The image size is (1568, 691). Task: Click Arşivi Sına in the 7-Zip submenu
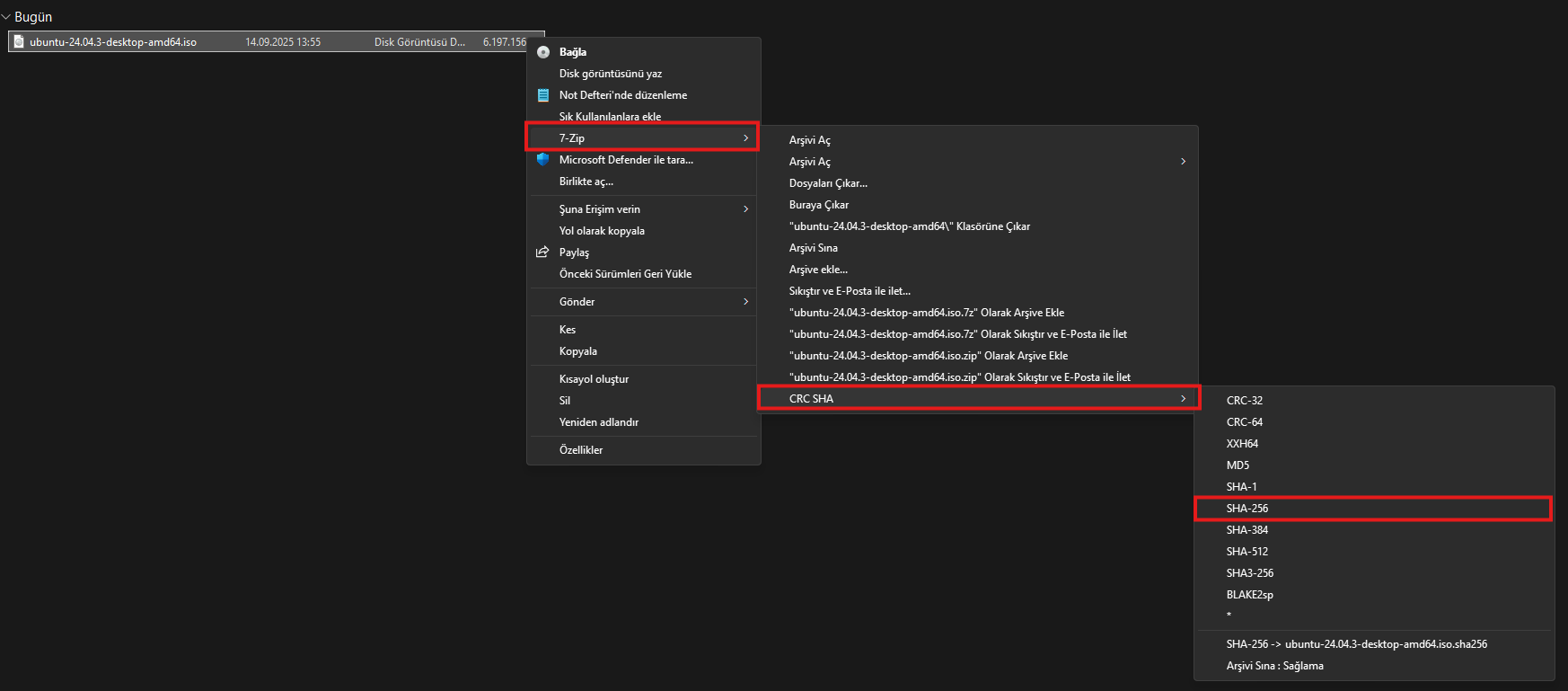pos(978,248)
